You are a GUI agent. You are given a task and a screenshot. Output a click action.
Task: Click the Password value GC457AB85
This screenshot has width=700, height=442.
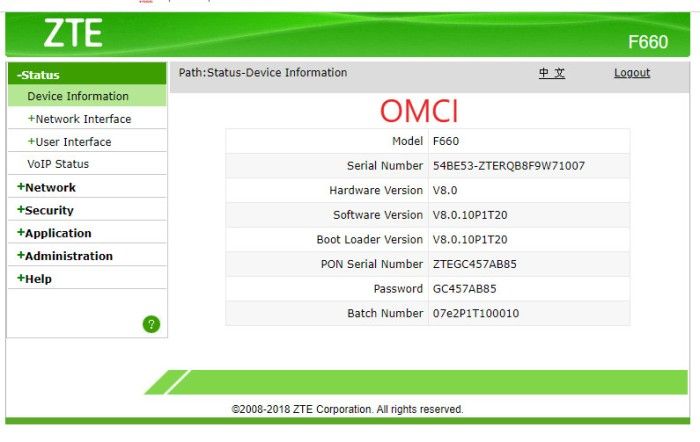point(464,289)
